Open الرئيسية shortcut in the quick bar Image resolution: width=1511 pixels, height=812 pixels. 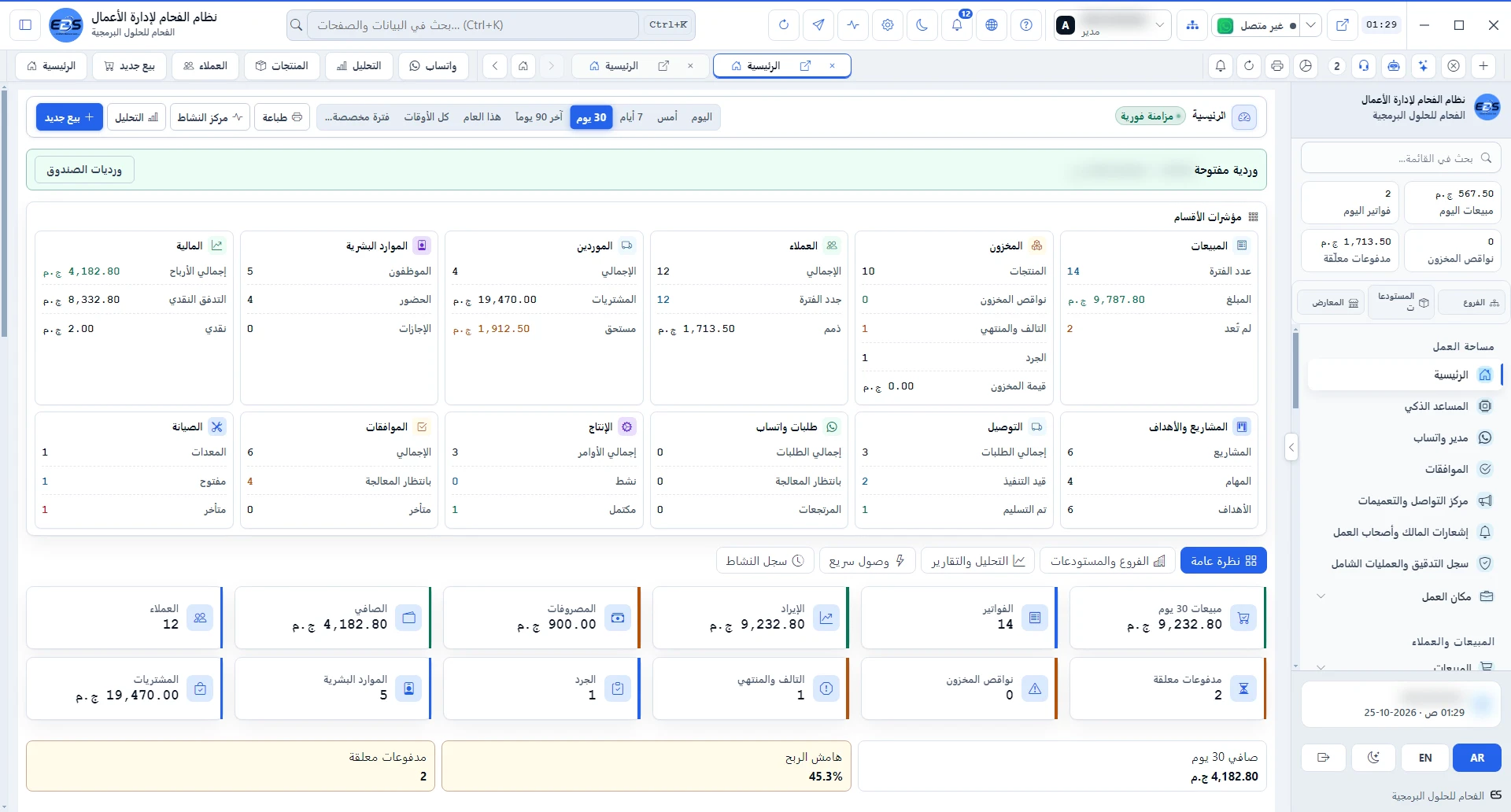click(x=52, y=66)
